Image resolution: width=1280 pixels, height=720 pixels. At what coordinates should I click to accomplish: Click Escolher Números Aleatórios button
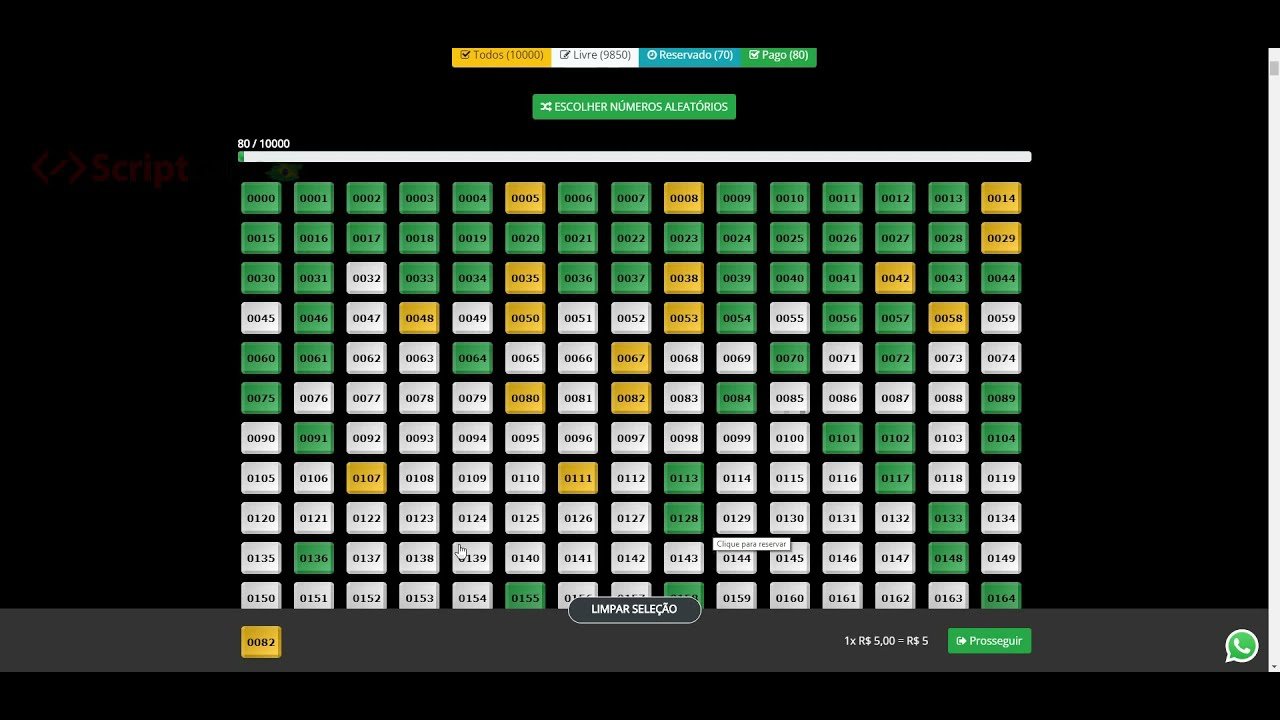[x=634, y=107]
